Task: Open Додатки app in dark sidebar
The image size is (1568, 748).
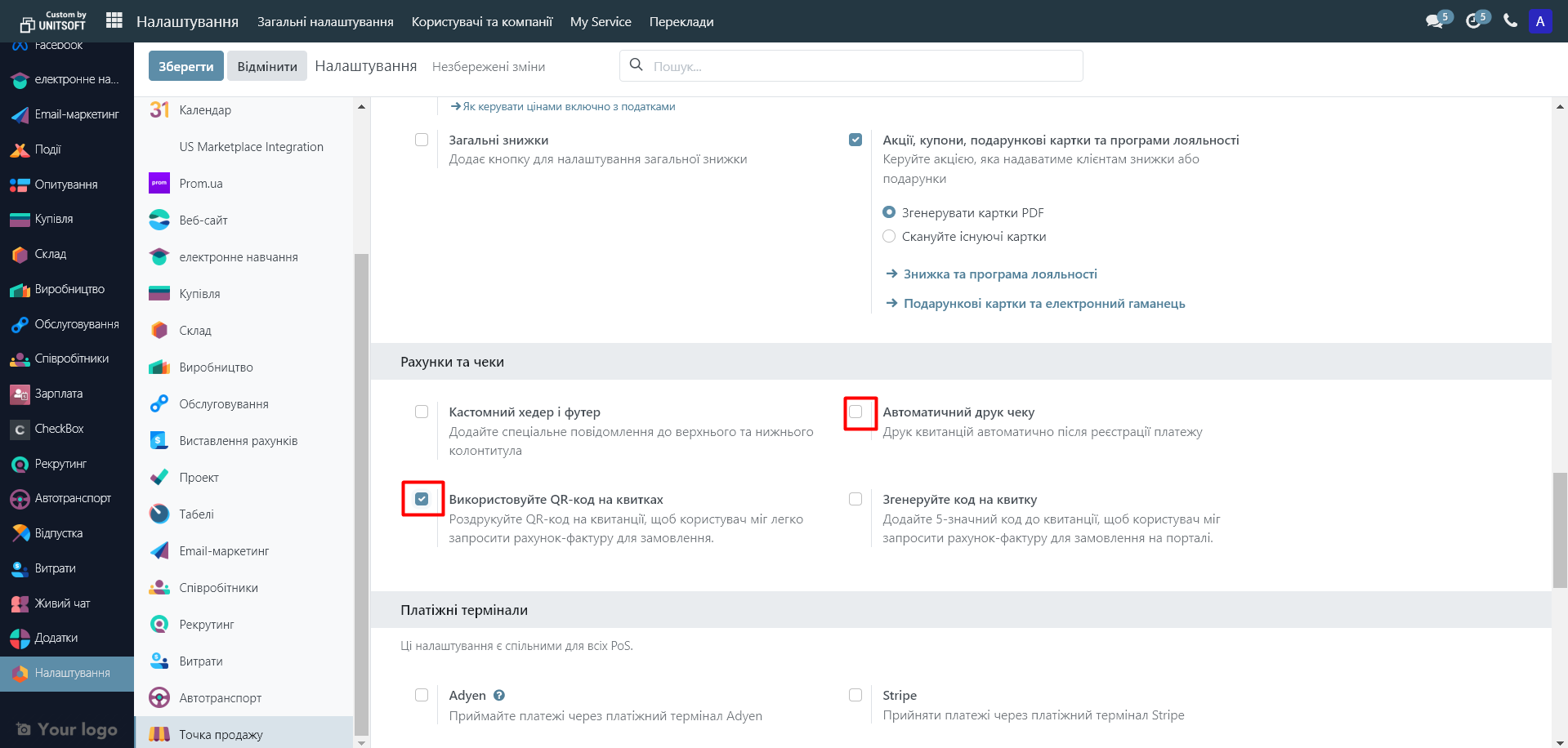Action: click(67, 638)
